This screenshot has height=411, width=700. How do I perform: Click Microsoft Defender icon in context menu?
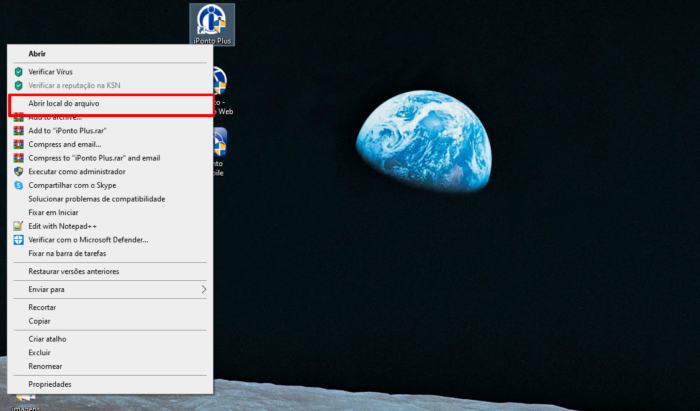coord(18,240)
